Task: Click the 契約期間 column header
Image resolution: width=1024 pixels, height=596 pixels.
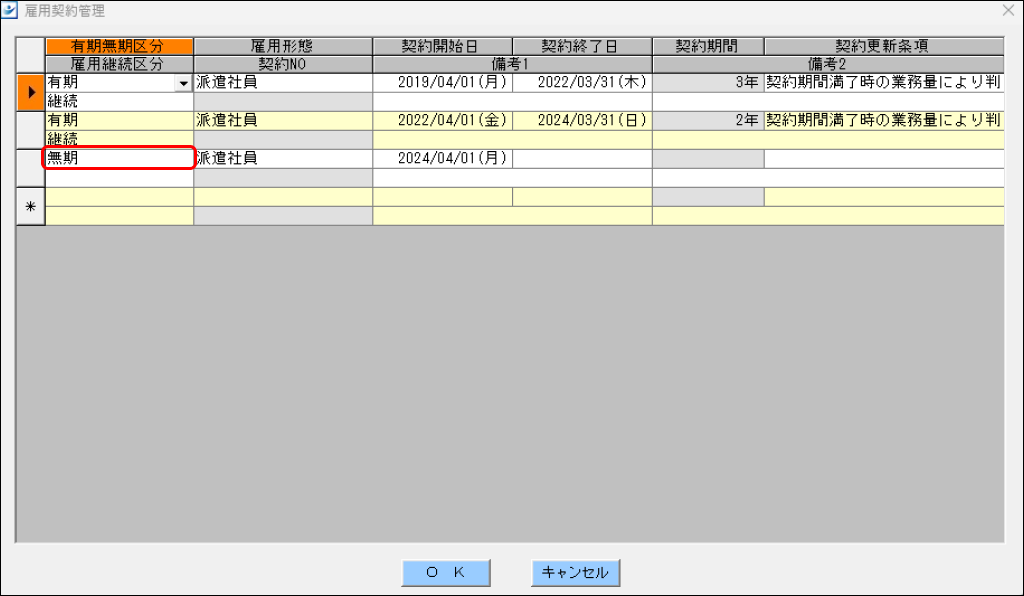Action: click(708, 46)
